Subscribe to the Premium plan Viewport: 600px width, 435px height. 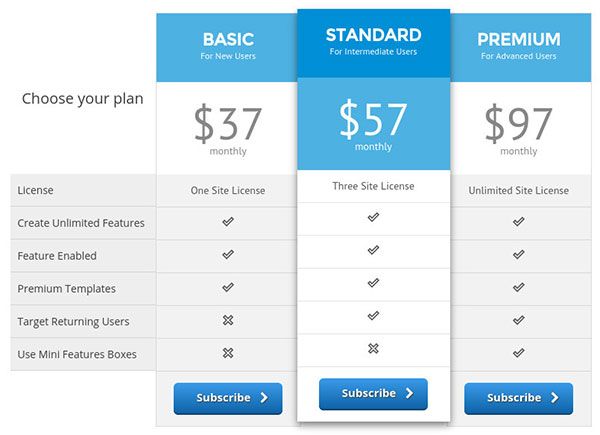(518, 398)
